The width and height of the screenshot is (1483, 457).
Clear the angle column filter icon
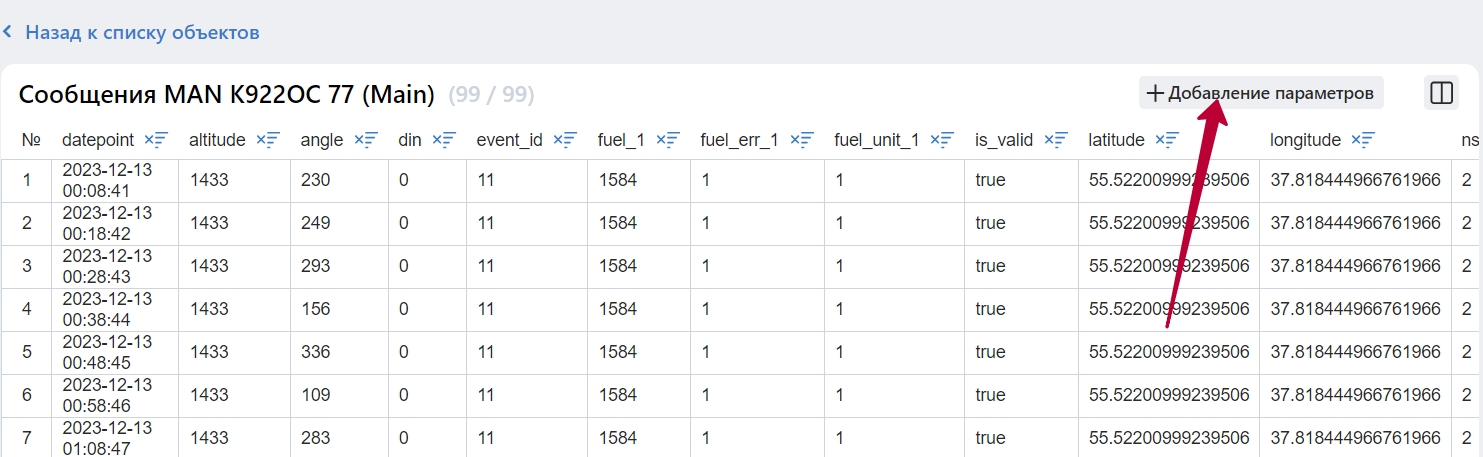(365, 140)
